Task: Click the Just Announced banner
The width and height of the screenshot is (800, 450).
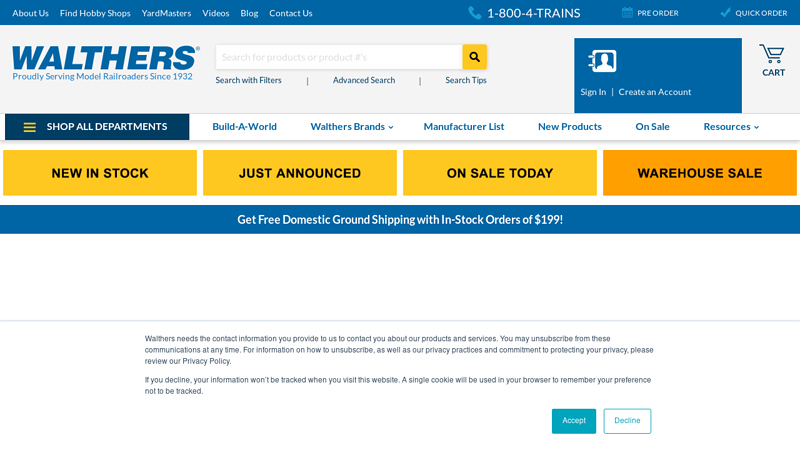Action: coord(300,173)
